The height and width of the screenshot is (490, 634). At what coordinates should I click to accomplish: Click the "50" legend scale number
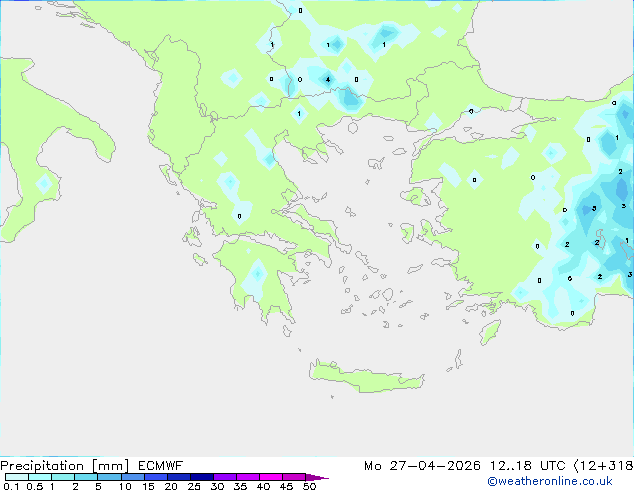click(x=309, y=486)
